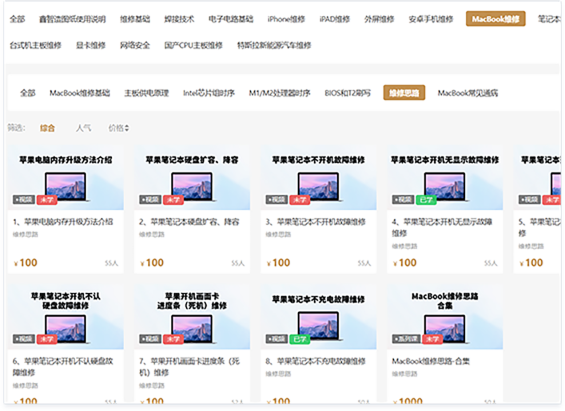Open the 鑫智造图纸使用说明 category
The image size is (565, 411).
tap(72, 19)
